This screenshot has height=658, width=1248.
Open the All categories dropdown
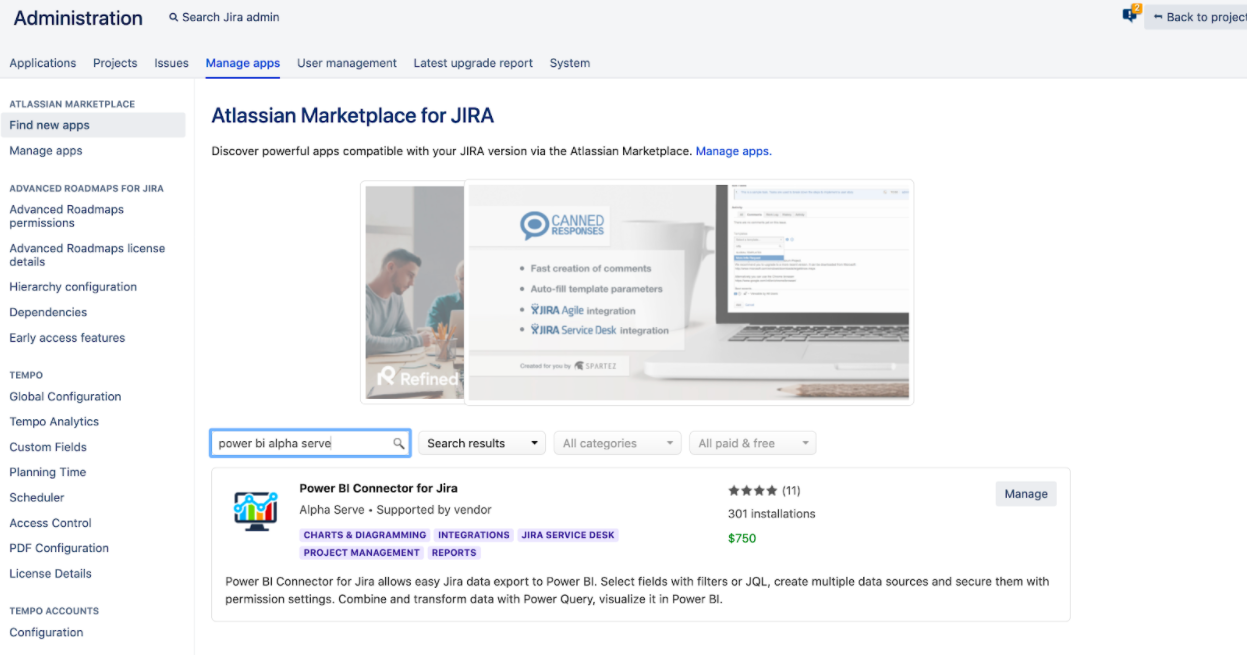point(617,444)
